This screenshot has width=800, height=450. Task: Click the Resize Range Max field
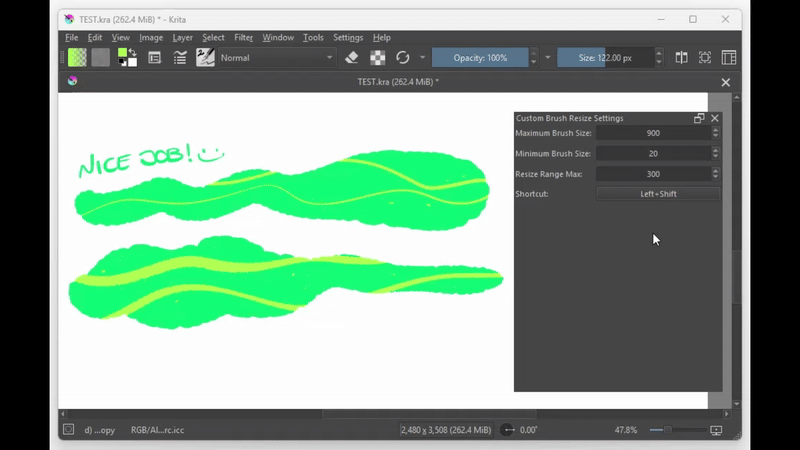[x=654, y=174]
